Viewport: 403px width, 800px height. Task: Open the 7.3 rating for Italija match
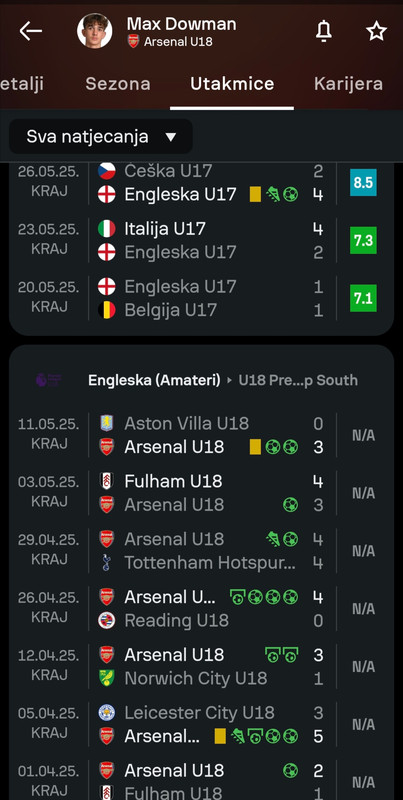(x=363, y=240)
